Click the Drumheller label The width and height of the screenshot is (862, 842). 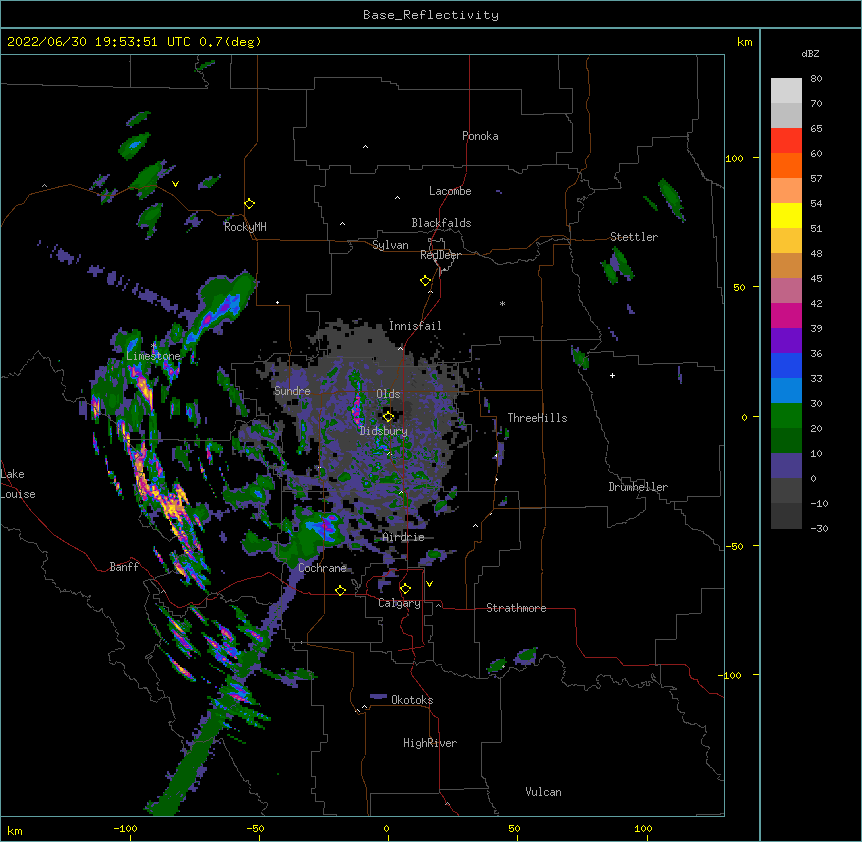[638, 487]
